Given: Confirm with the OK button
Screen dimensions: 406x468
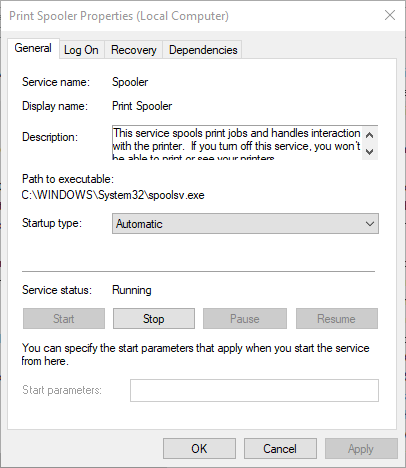Looking at the screenshot, I should pos(199,449).
